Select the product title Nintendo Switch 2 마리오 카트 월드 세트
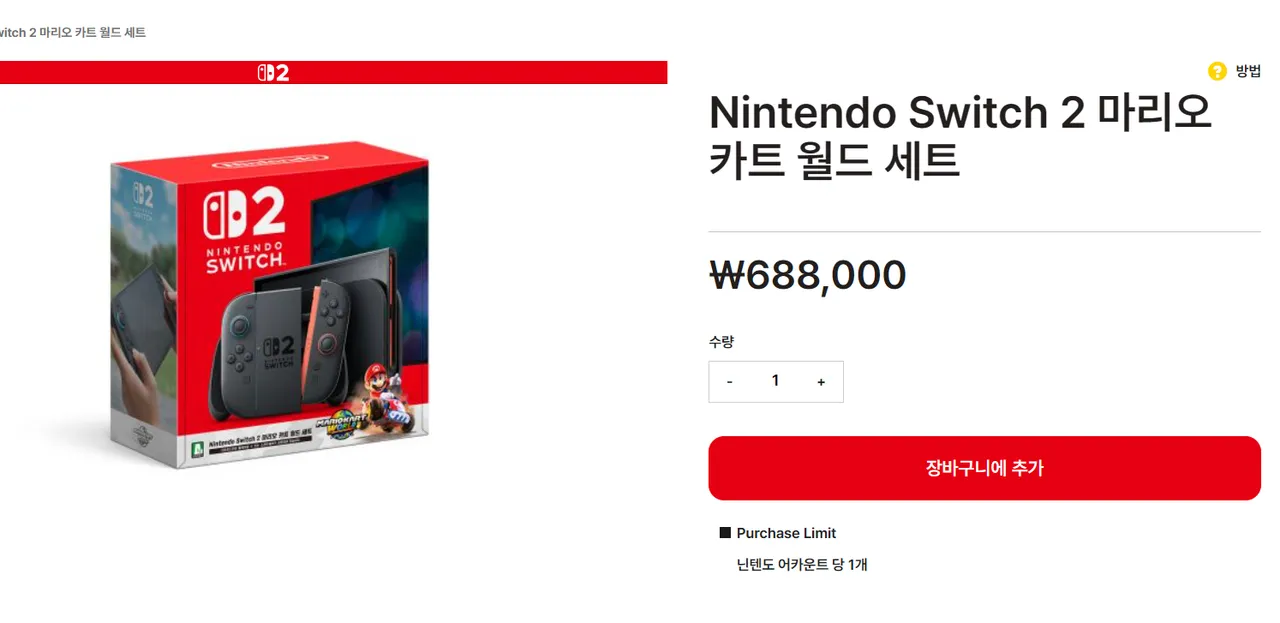The height and width of the screenshot is (623, 1280). pyautogui.click(x=958, y=136)
